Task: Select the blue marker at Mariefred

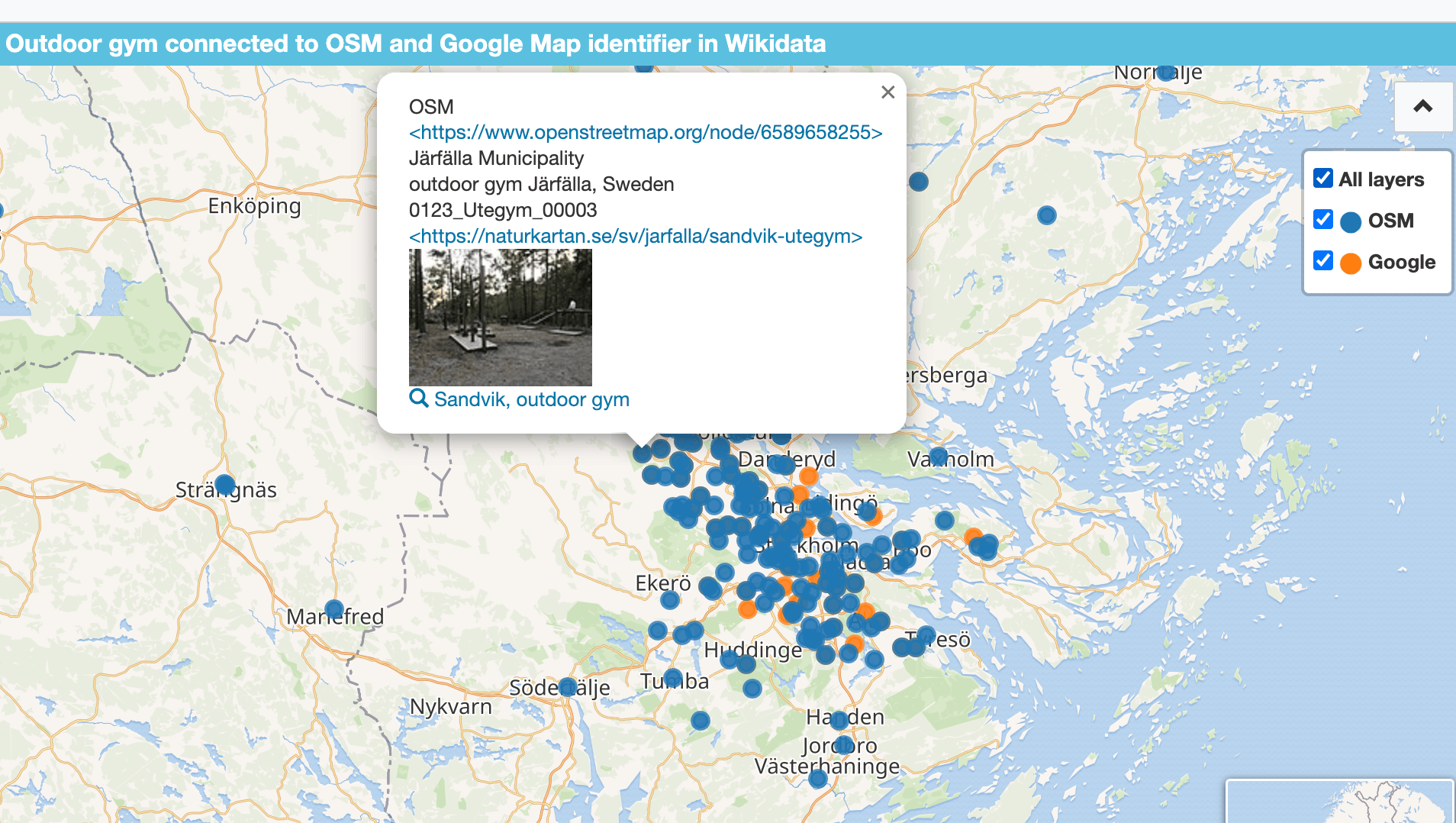Action: tap(334, 609)
